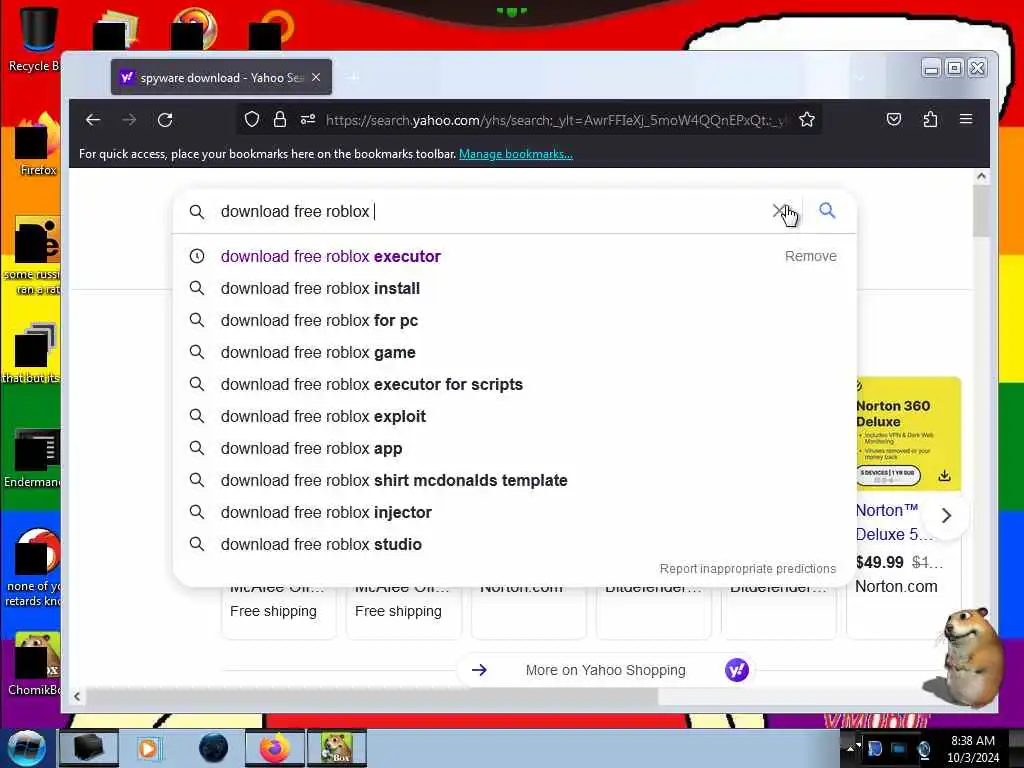Viewport: 1024px width, 768px height.
Task: Open the ChomikBox desktop icon
Action: [x=34, y=662]
